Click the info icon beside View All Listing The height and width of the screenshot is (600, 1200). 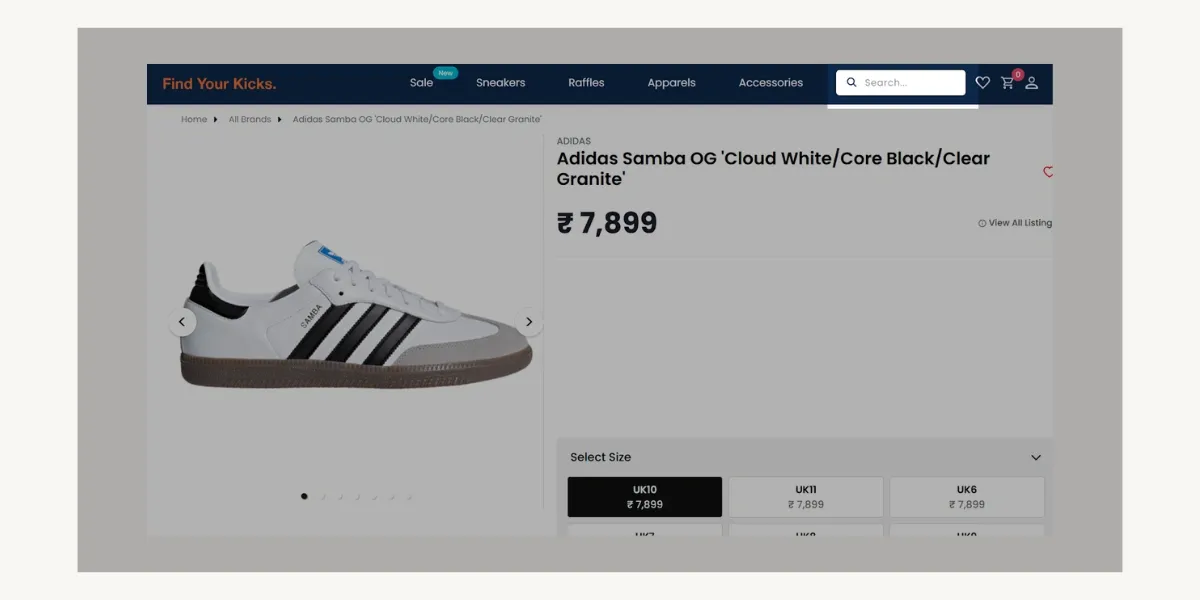point(981,223)
